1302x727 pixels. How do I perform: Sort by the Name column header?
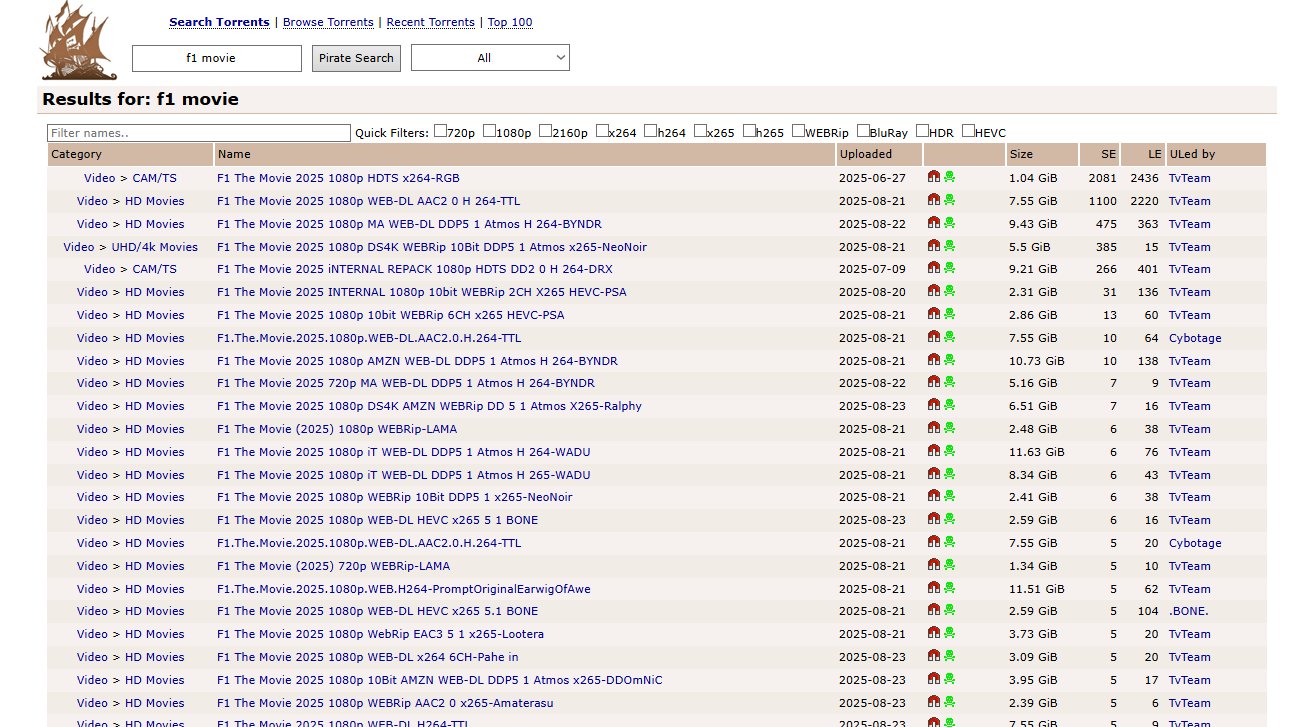234,154
